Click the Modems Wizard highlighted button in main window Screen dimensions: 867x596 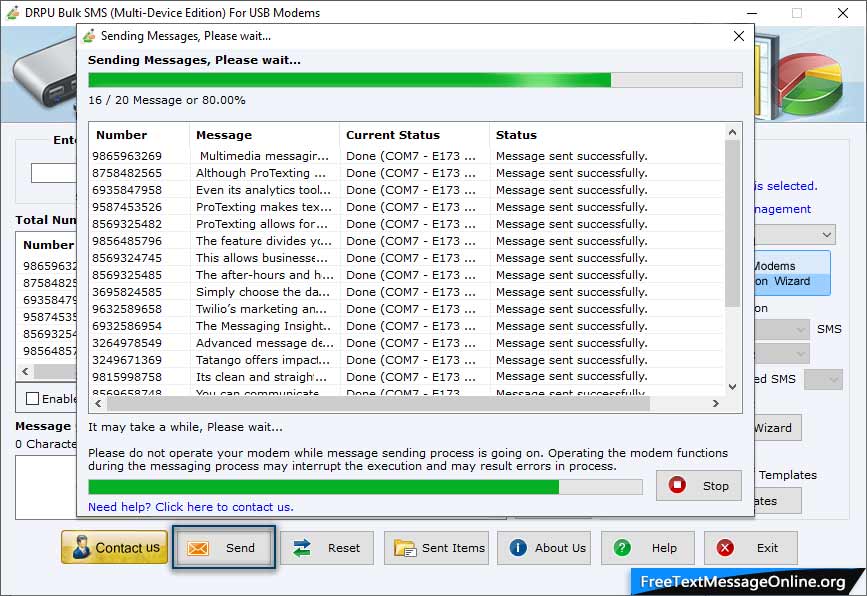[792, 273]
